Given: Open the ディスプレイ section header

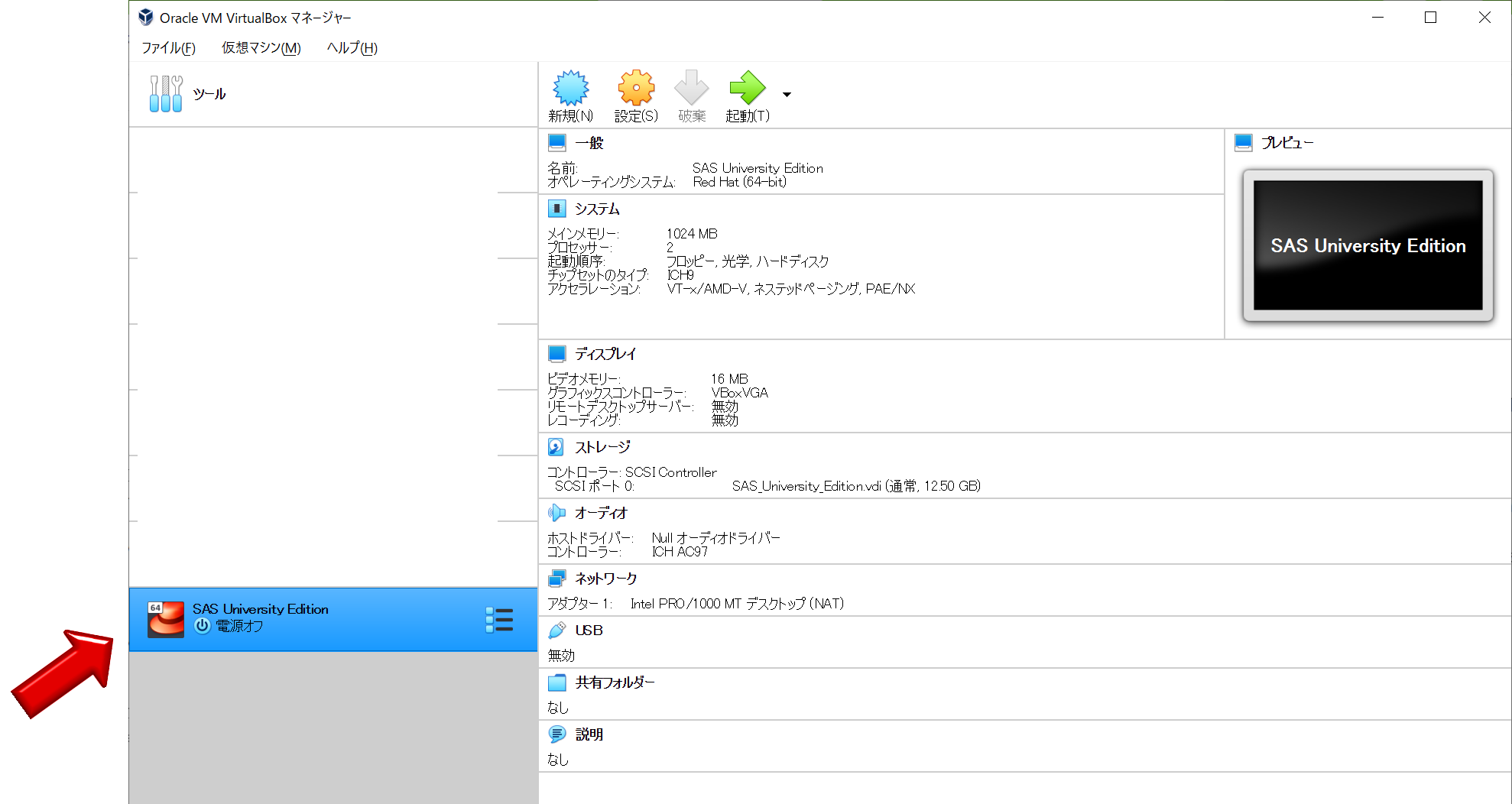Looking at the screenshot, I should (x=605, y=354).
